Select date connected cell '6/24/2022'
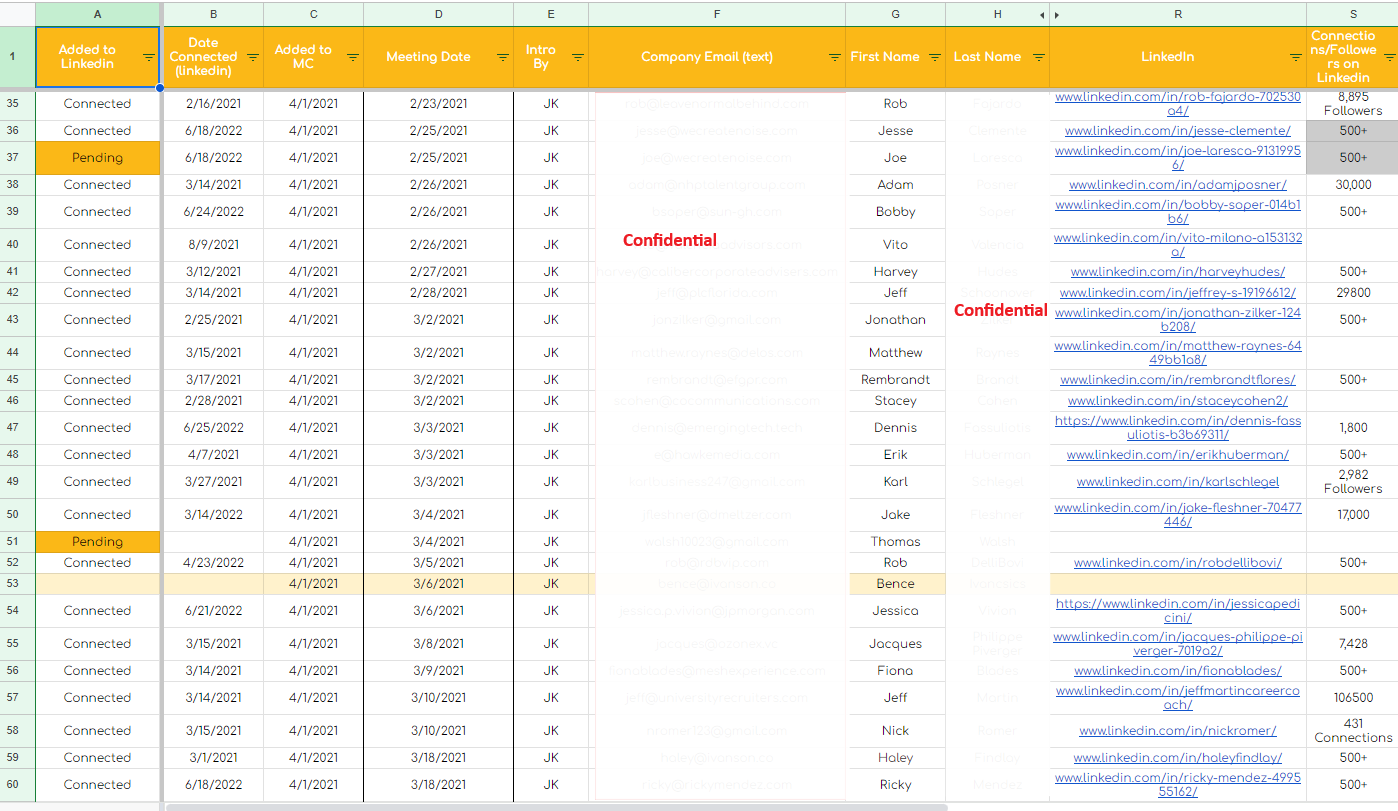Viewport: 1398px width, 811px height. pos(214,212)
